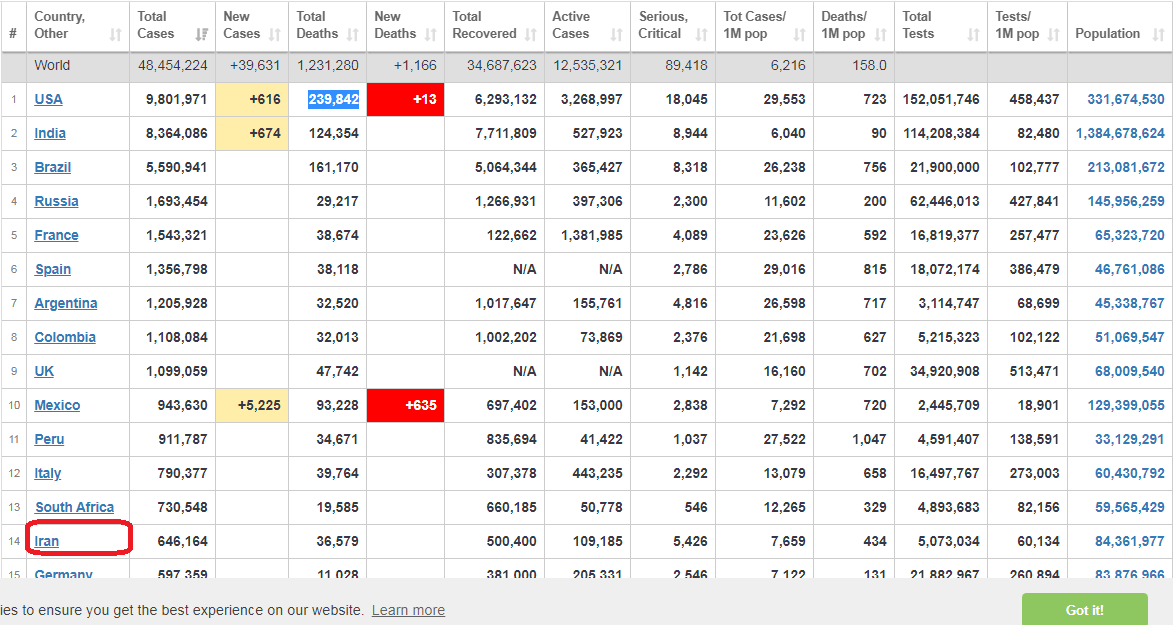Click South Africa total recovered 660,185
This screenshot has height=625, width=1173.
pos(512,507)
